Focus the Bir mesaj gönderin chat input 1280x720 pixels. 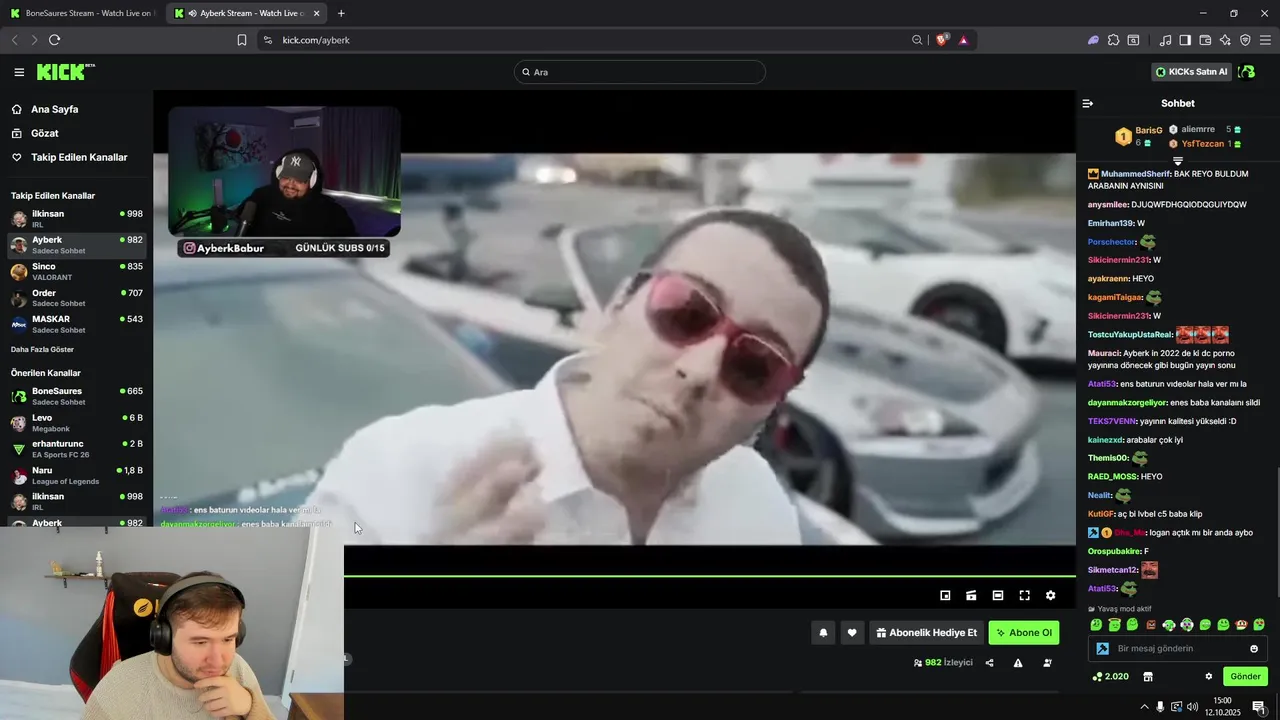1178,649
